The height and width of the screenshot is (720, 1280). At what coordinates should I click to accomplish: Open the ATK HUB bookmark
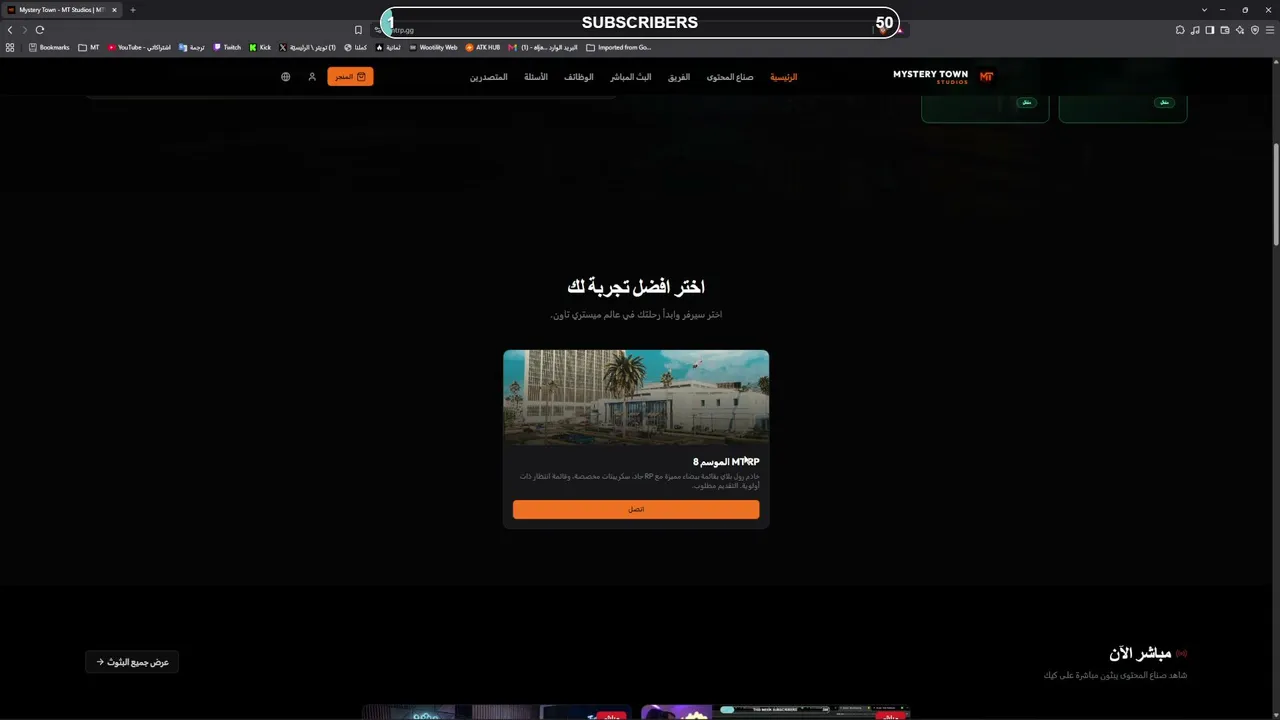pos(483,47)
